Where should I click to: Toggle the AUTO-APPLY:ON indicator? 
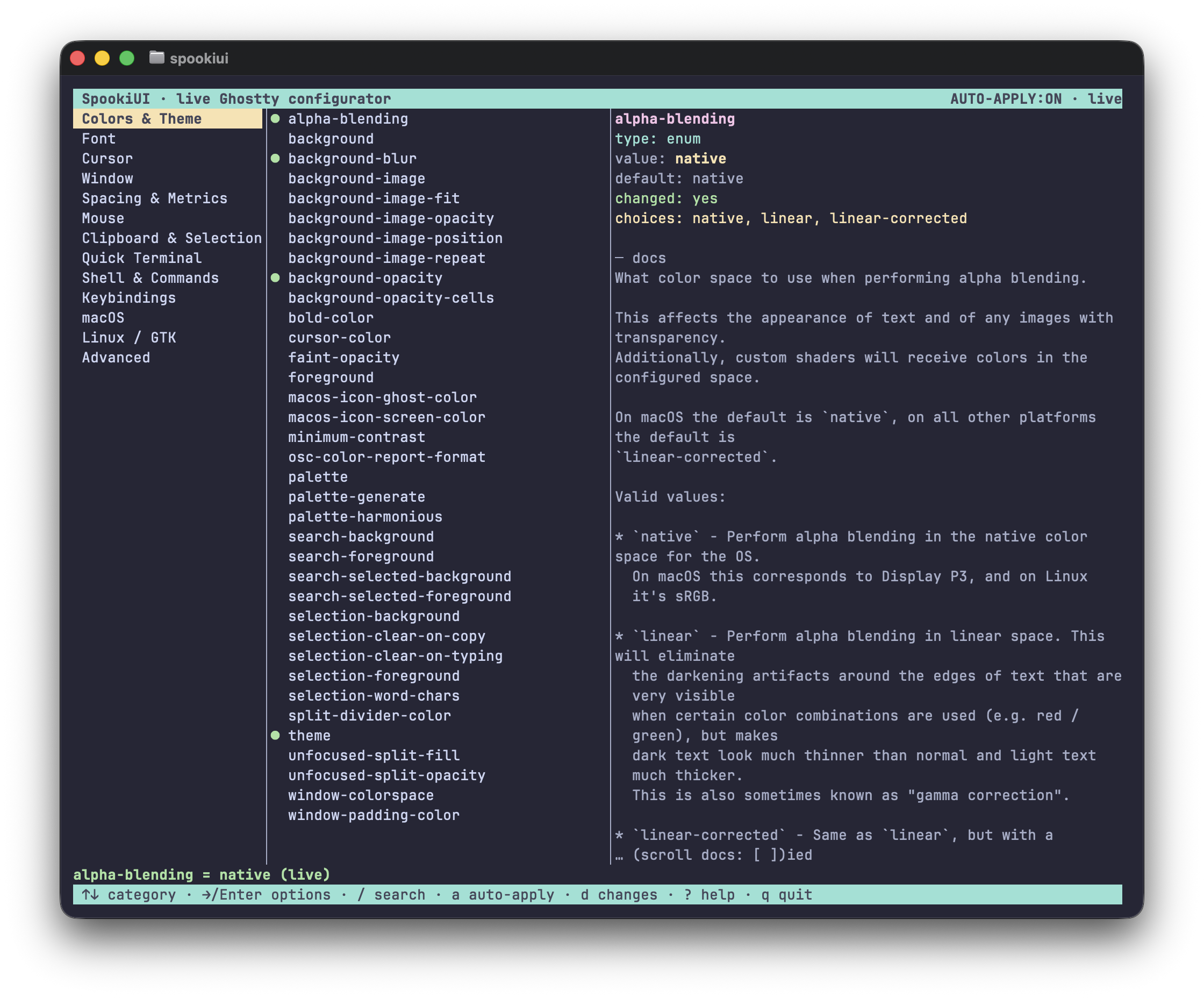[x=1006, y=98]
